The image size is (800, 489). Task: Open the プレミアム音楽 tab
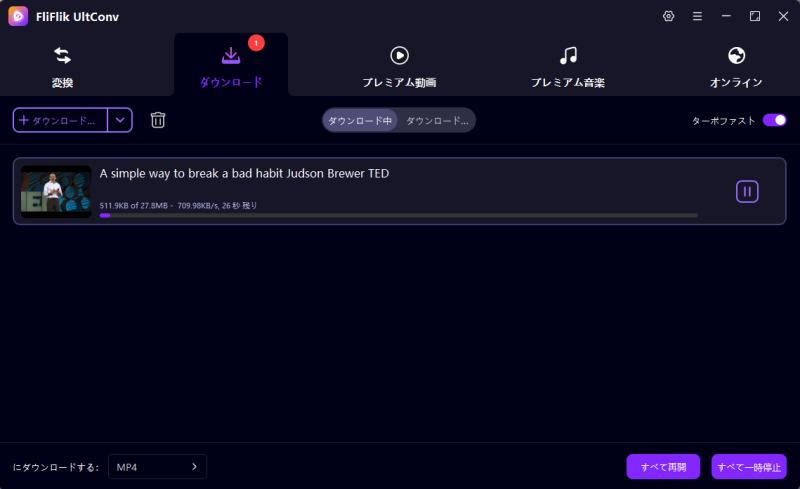tap(568, 67)
